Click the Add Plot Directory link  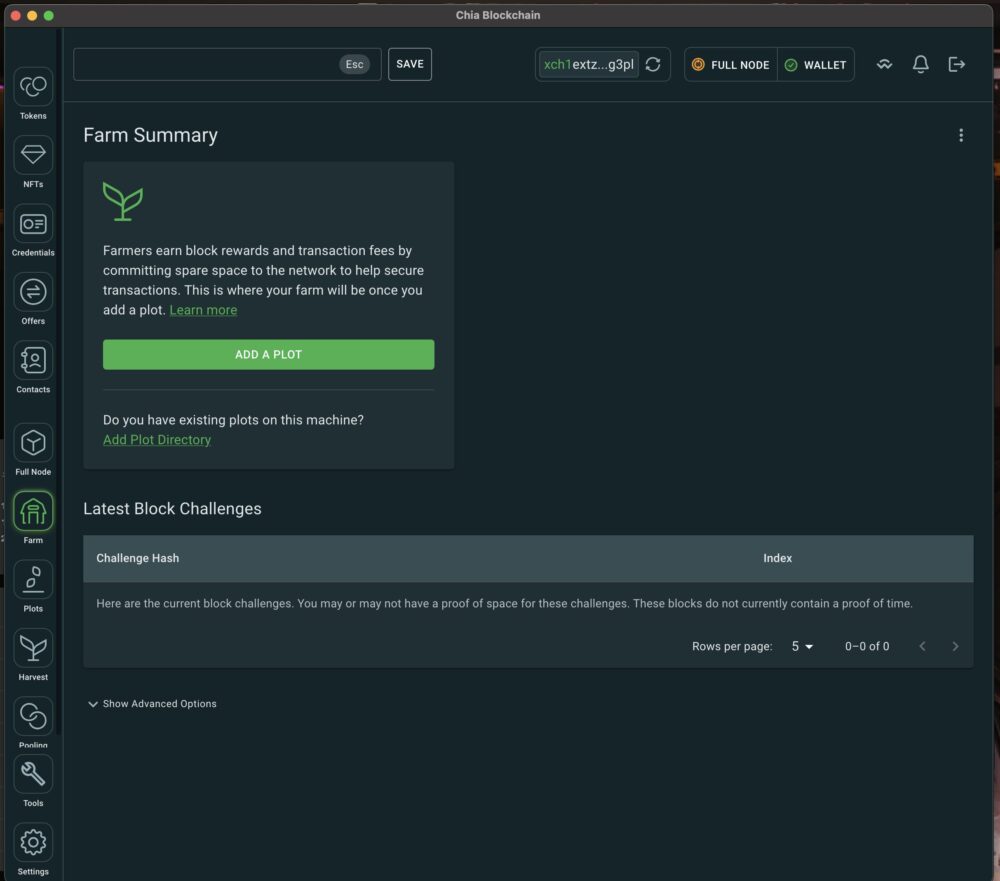(157, 440)
